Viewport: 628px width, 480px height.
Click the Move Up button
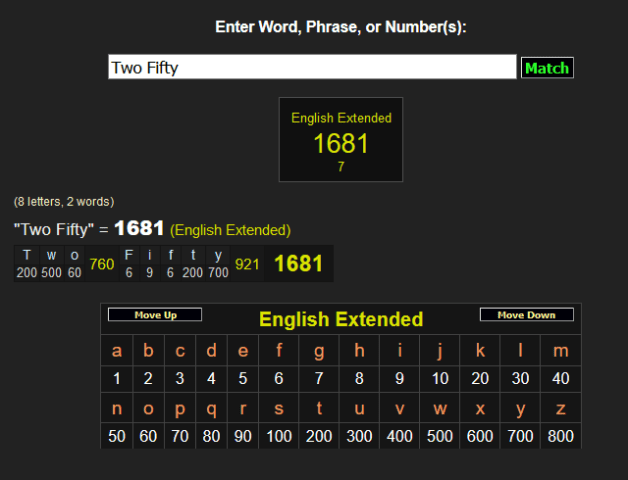click(155, 315)
